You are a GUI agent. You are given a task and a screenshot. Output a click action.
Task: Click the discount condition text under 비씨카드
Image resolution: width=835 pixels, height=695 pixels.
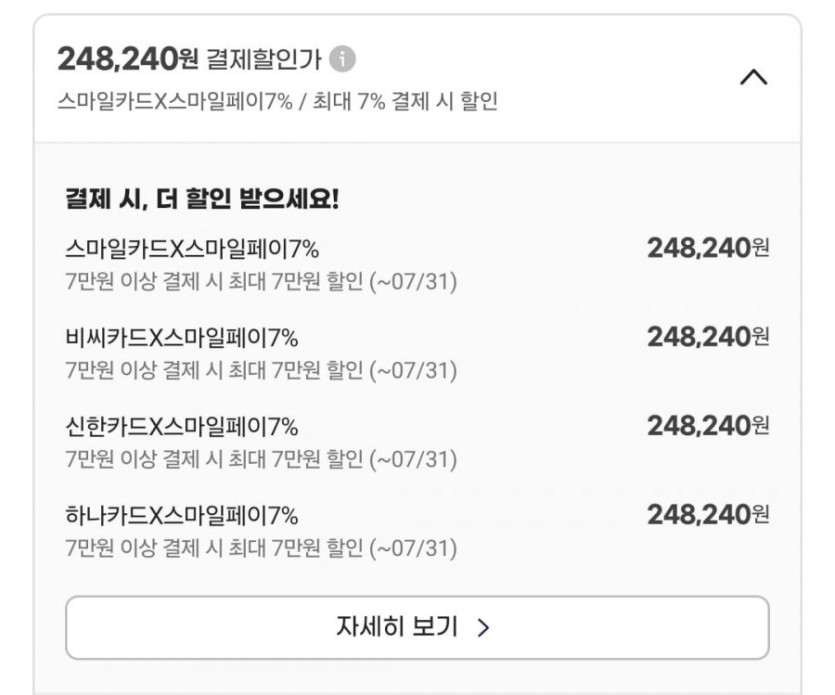pos(261,371)
